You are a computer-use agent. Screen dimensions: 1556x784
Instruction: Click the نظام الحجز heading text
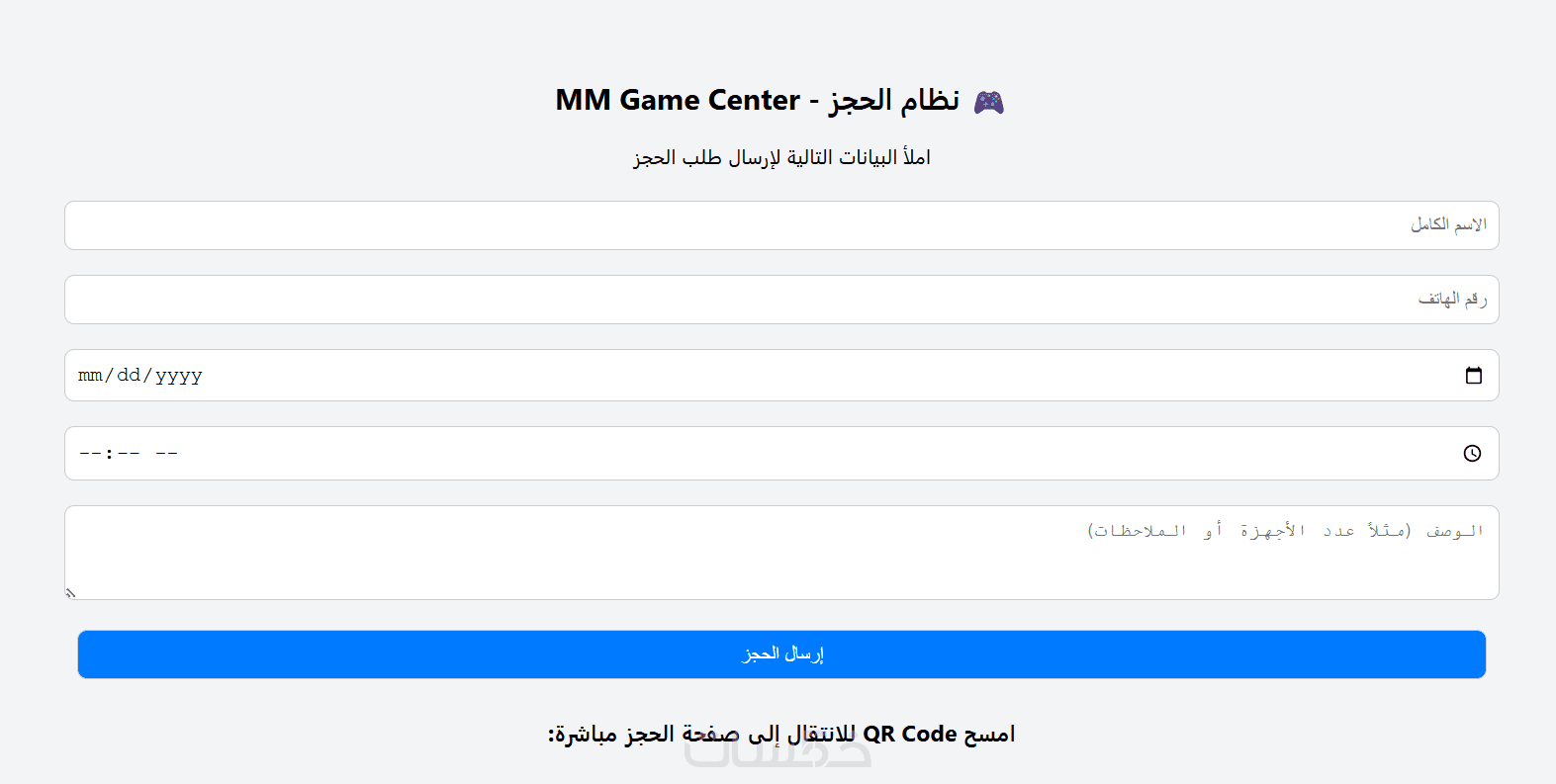894,101
